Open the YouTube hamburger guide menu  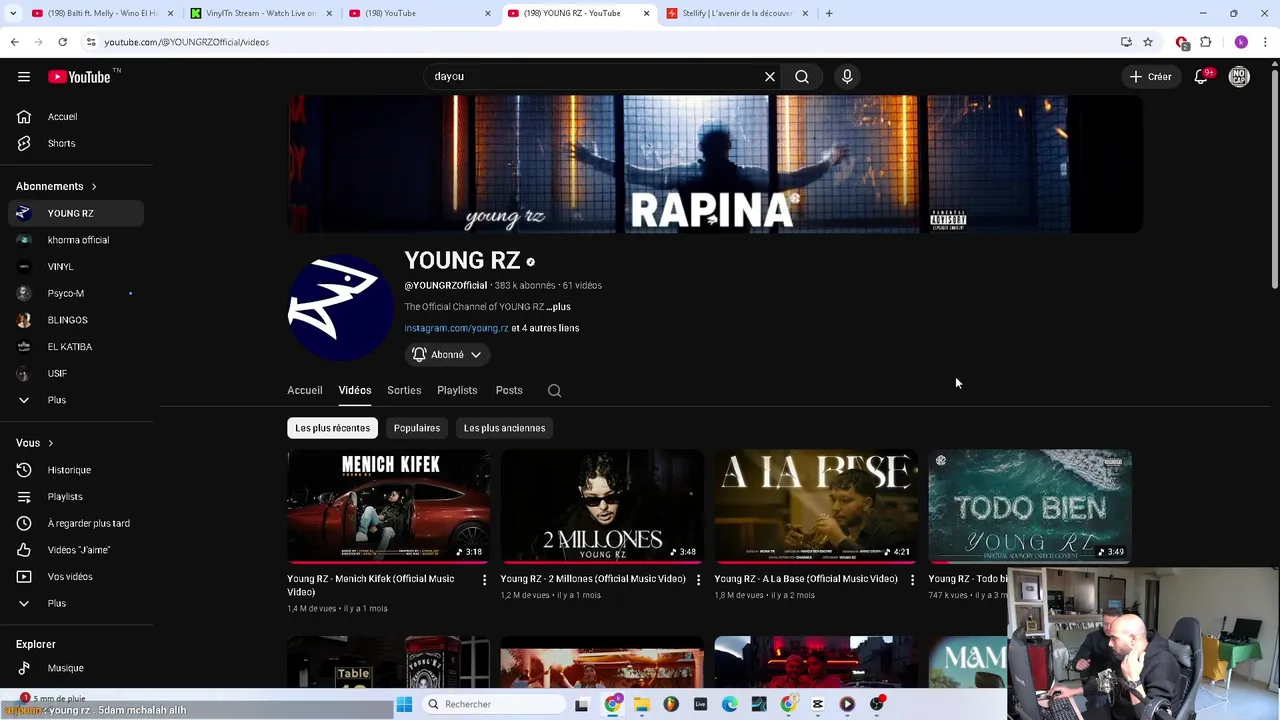click(x=24, y=77)
